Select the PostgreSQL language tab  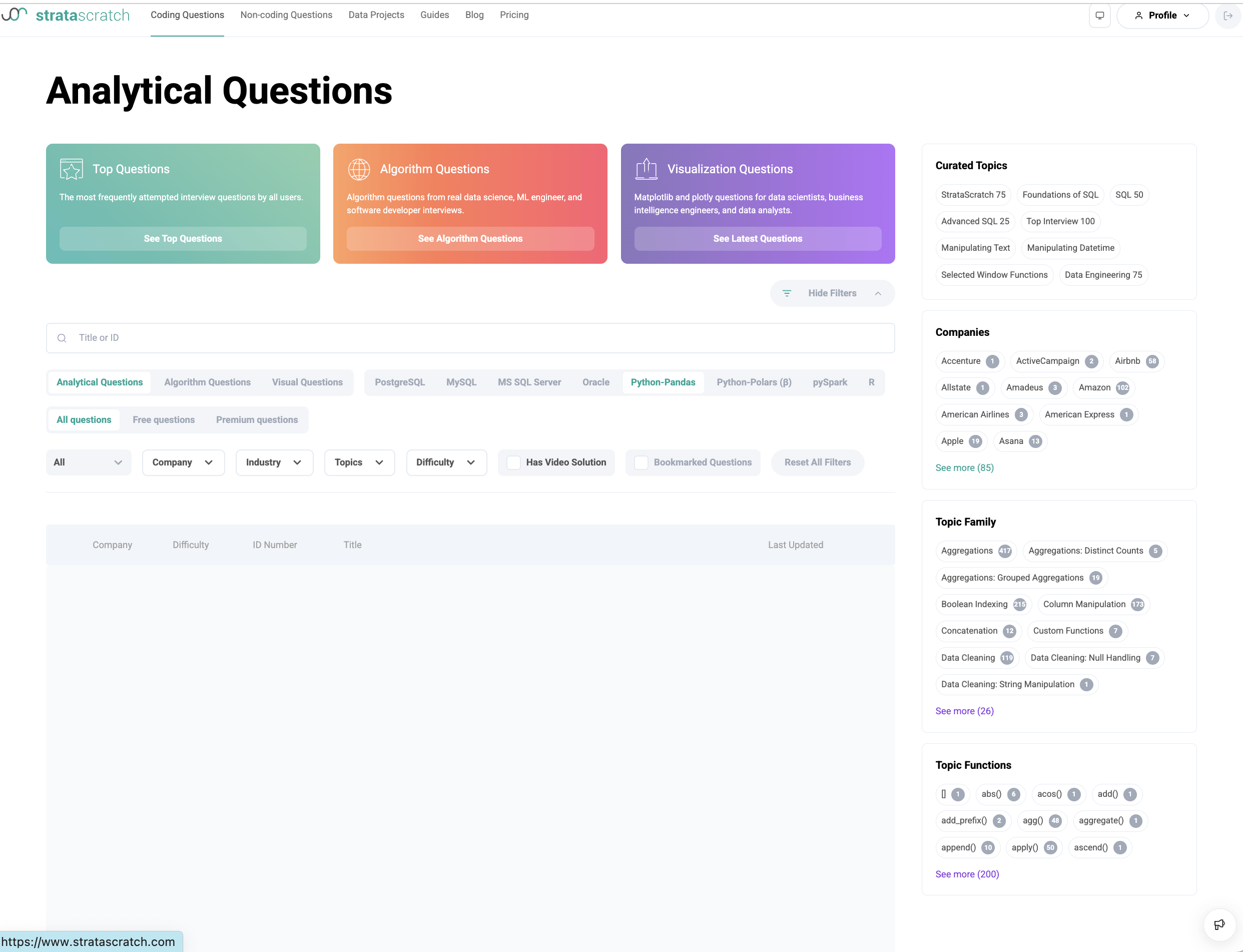pyautogui.click(x=399, y=382)
